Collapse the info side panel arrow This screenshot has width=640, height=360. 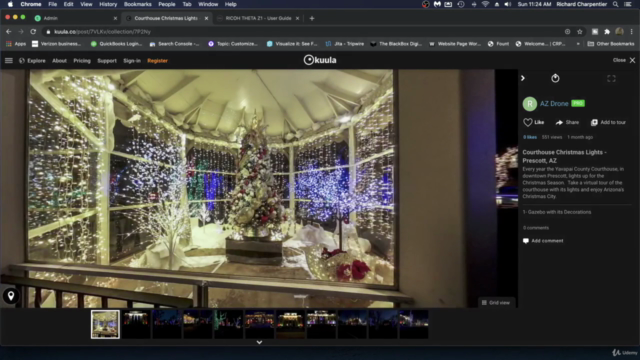pos(523,78)
